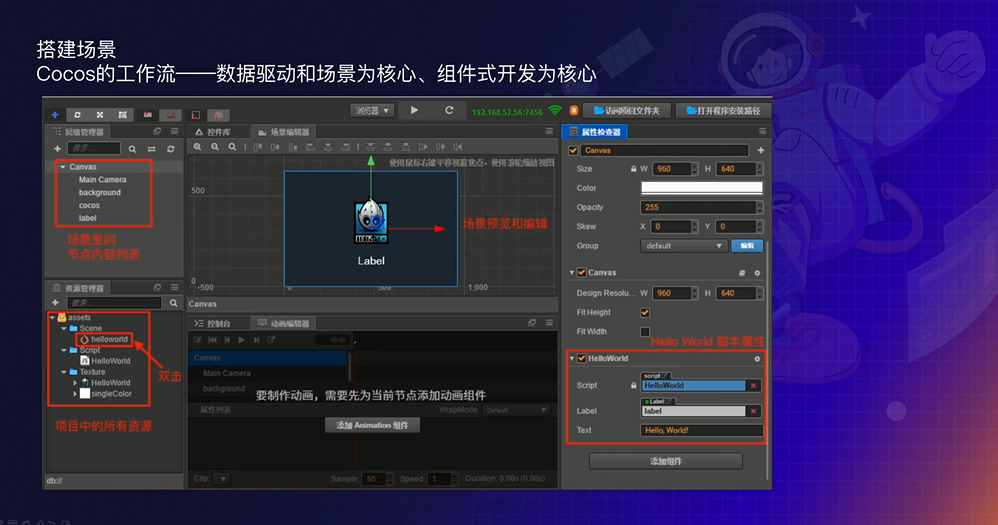Add node with hierarchy plus icon
998x525 pixels.
pos(57,148)
